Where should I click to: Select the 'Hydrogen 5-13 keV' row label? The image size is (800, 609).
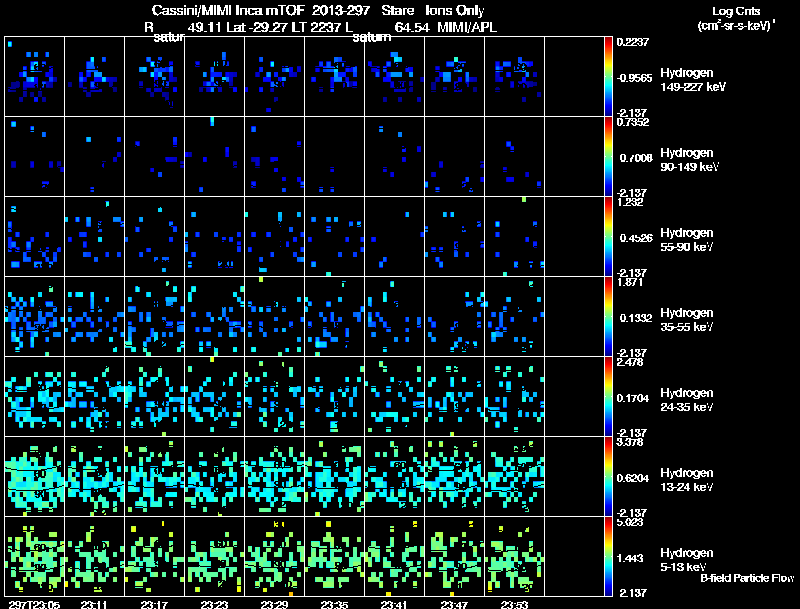coord(687,560)
